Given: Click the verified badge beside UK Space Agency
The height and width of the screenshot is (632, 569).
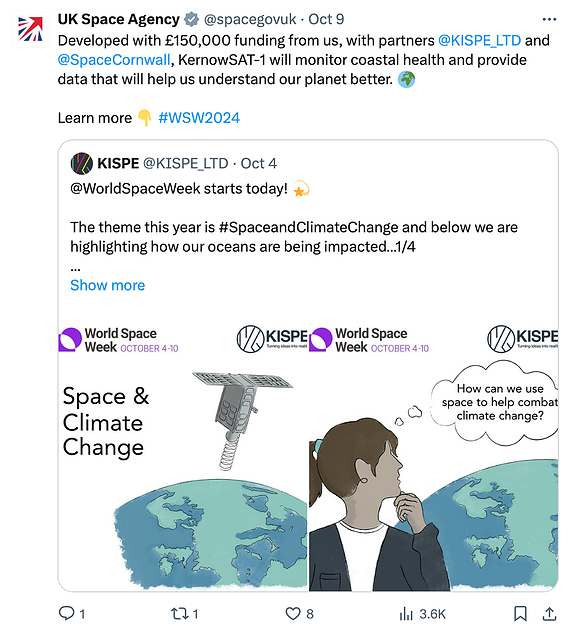Looking at the screenshot, I should point(191,19).
